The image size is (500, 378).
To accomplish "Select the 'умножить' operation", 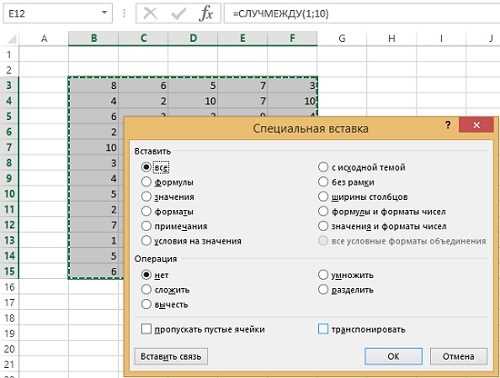I will [323, 275].
